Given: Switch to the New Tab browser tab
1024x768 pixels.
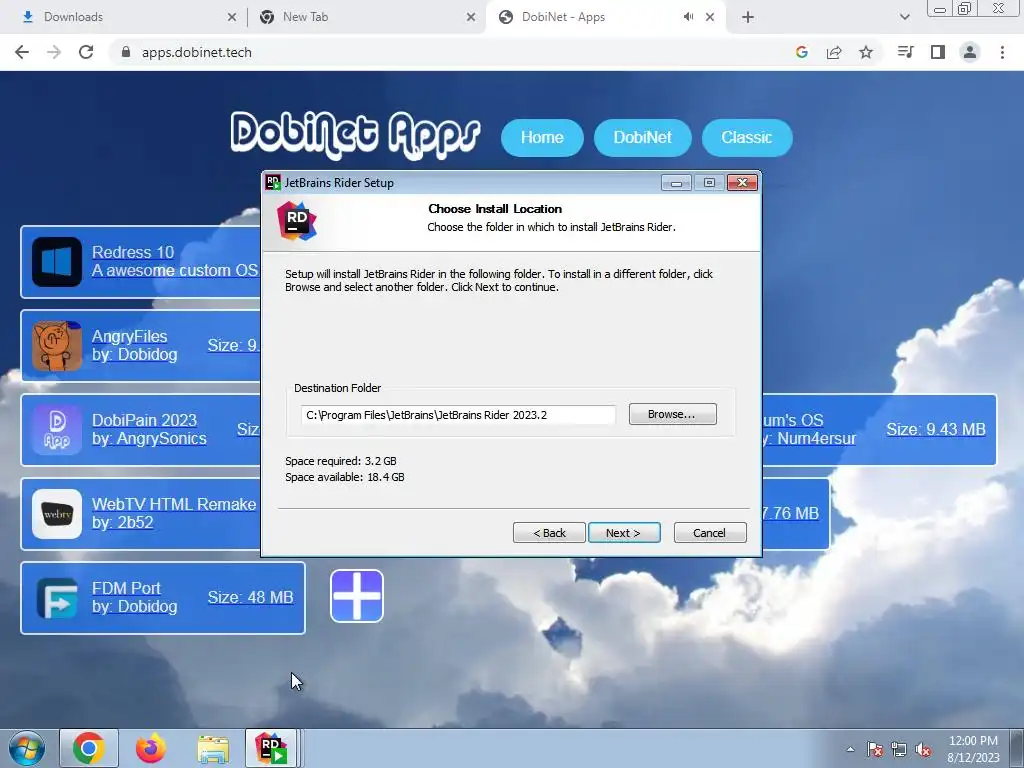Looking at the screenshot, I should click(366, 17).
